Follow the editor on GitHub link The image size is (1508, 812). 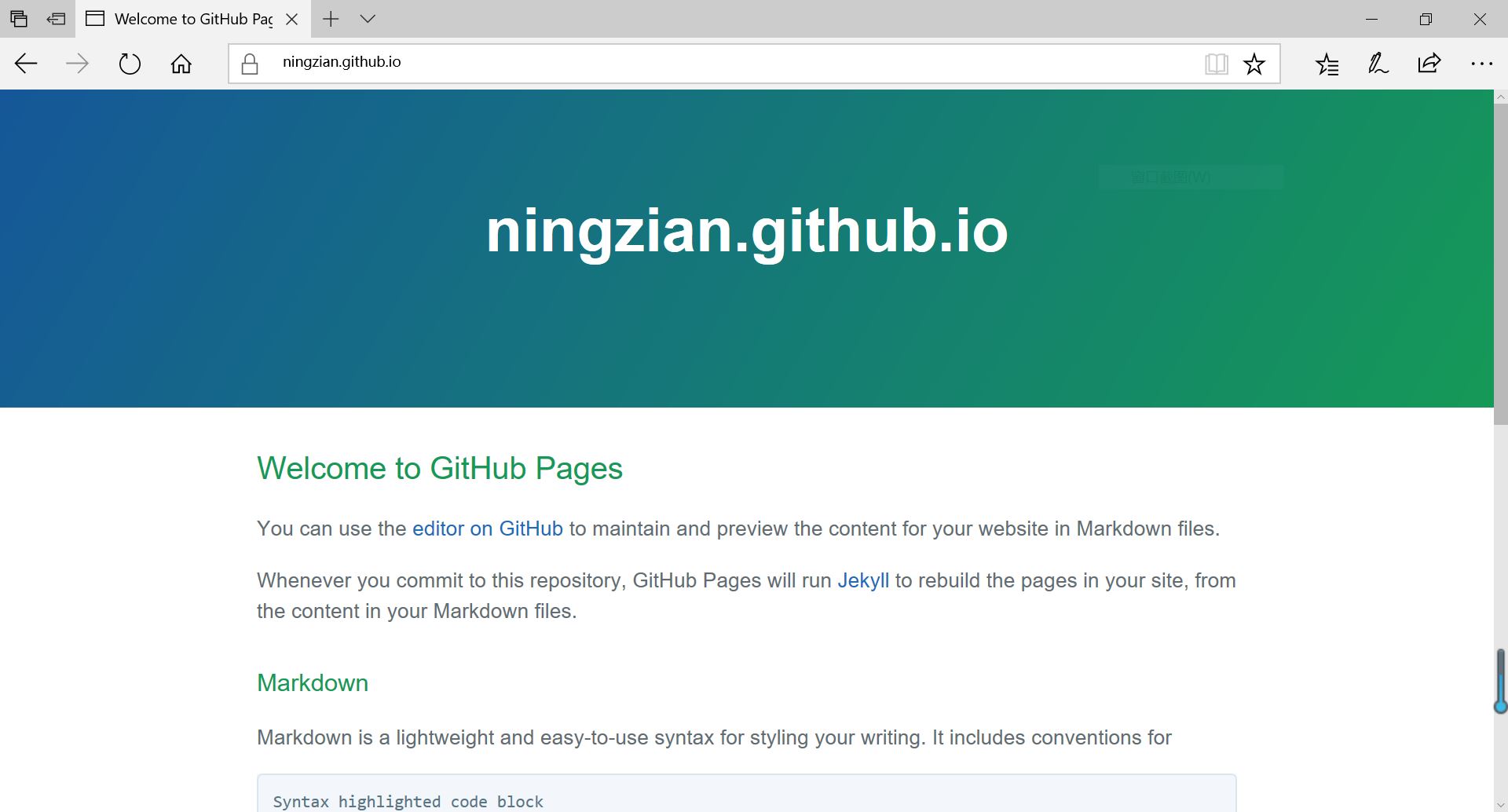pyautogui.click(x=488, y=529)
